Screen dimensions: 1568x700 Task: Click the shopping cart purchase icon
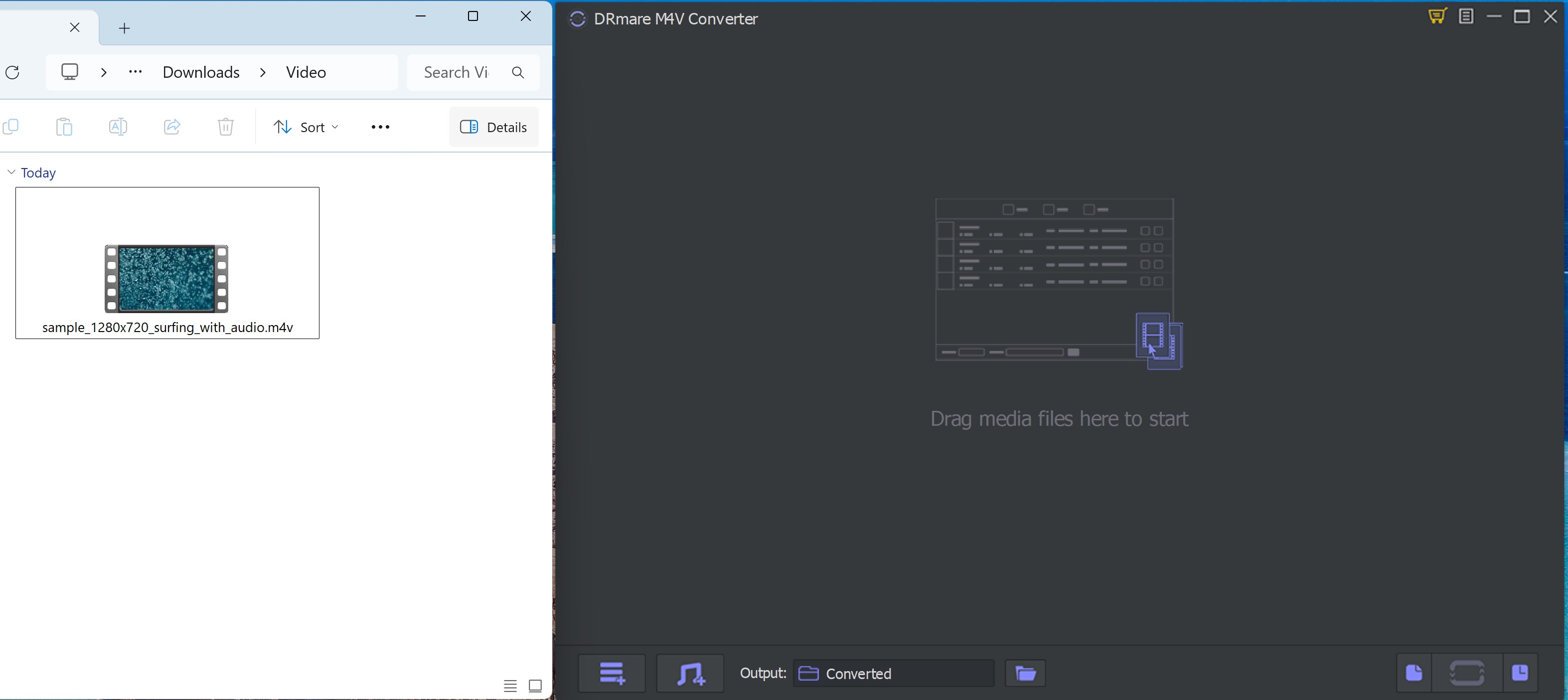(1438, 16)
